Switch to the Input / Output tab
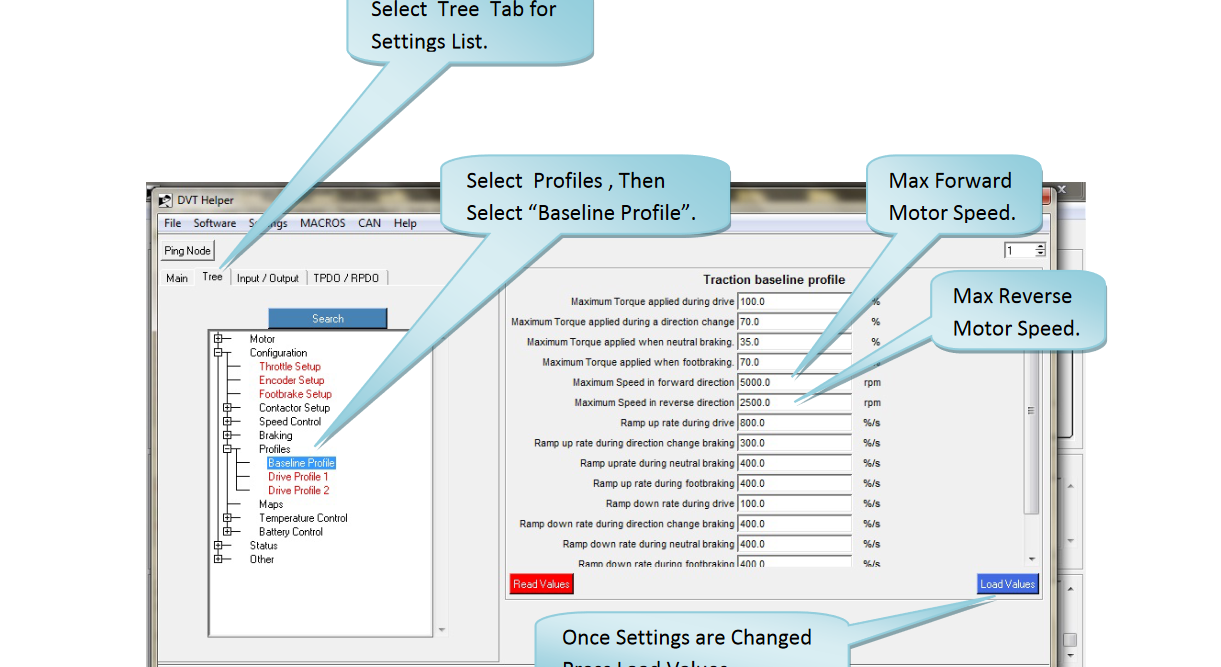Image resolution: width=1221 pixels, height=667 pixels. [x=267, y=278]
